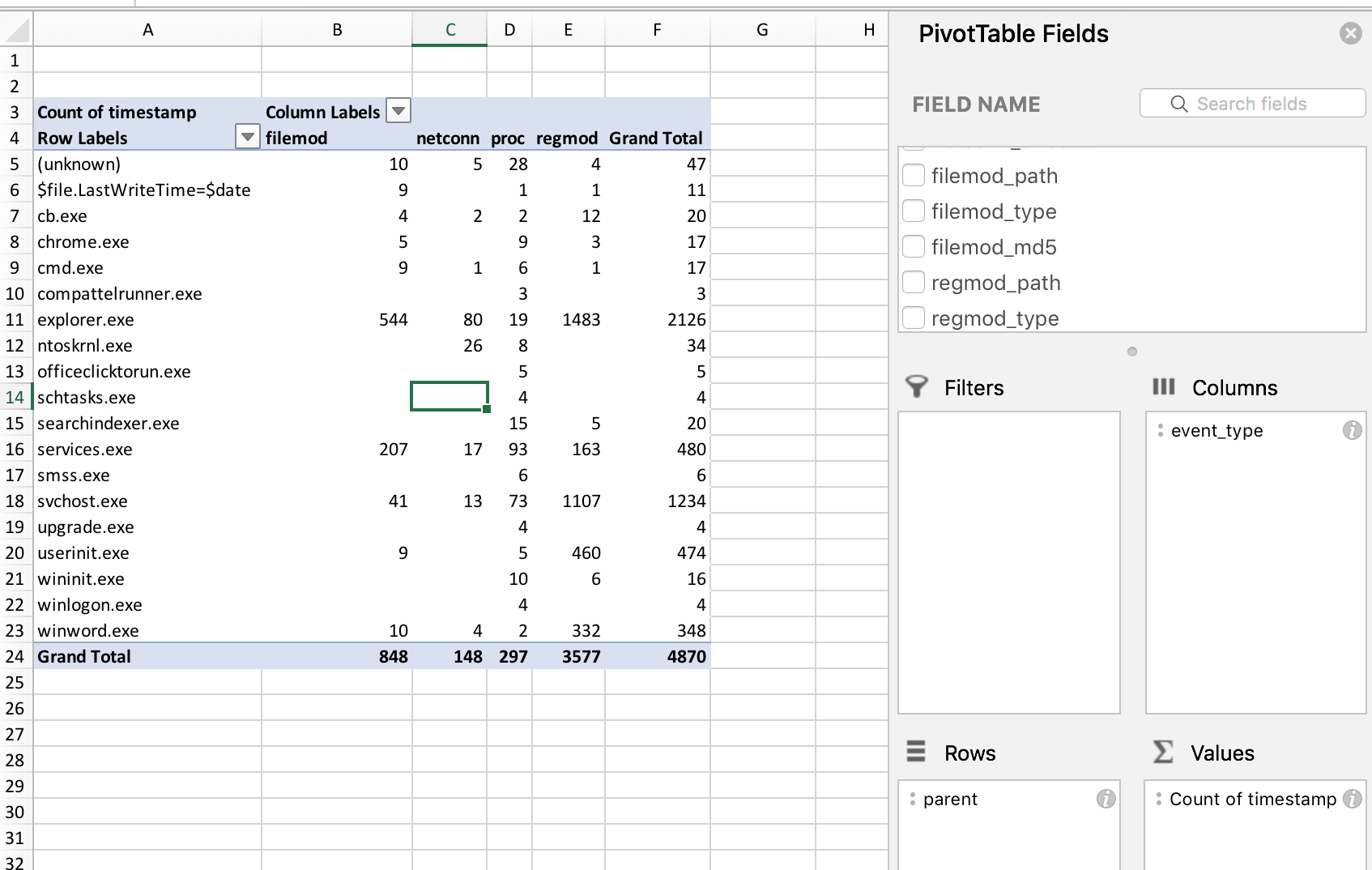Select column F header
Viewport: 1372px width, 870px height.
point(657,30)
